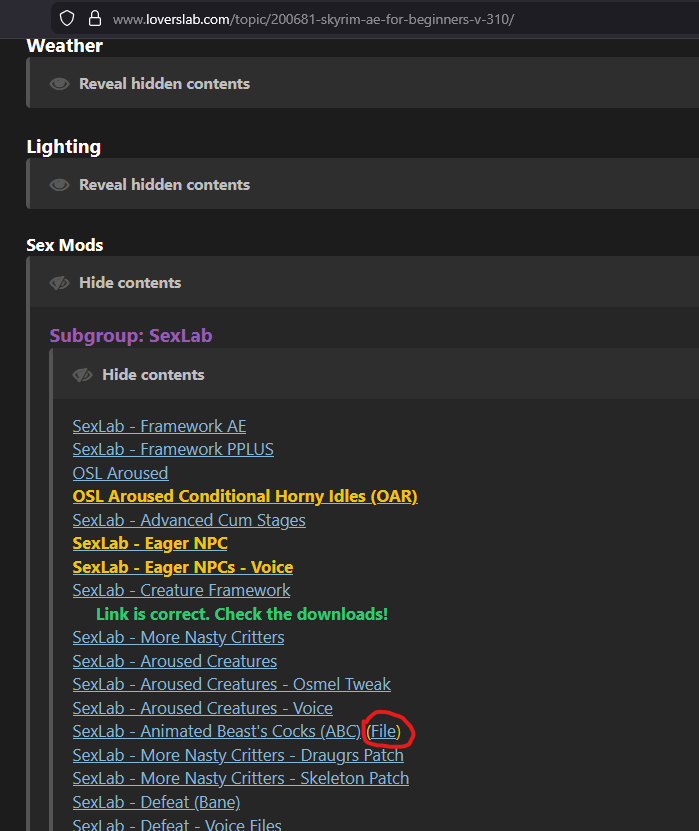Click green note 'Link is correct. Check the downloads!'
The height and width of the screenshot is (831, 699).
click(242, 614)
